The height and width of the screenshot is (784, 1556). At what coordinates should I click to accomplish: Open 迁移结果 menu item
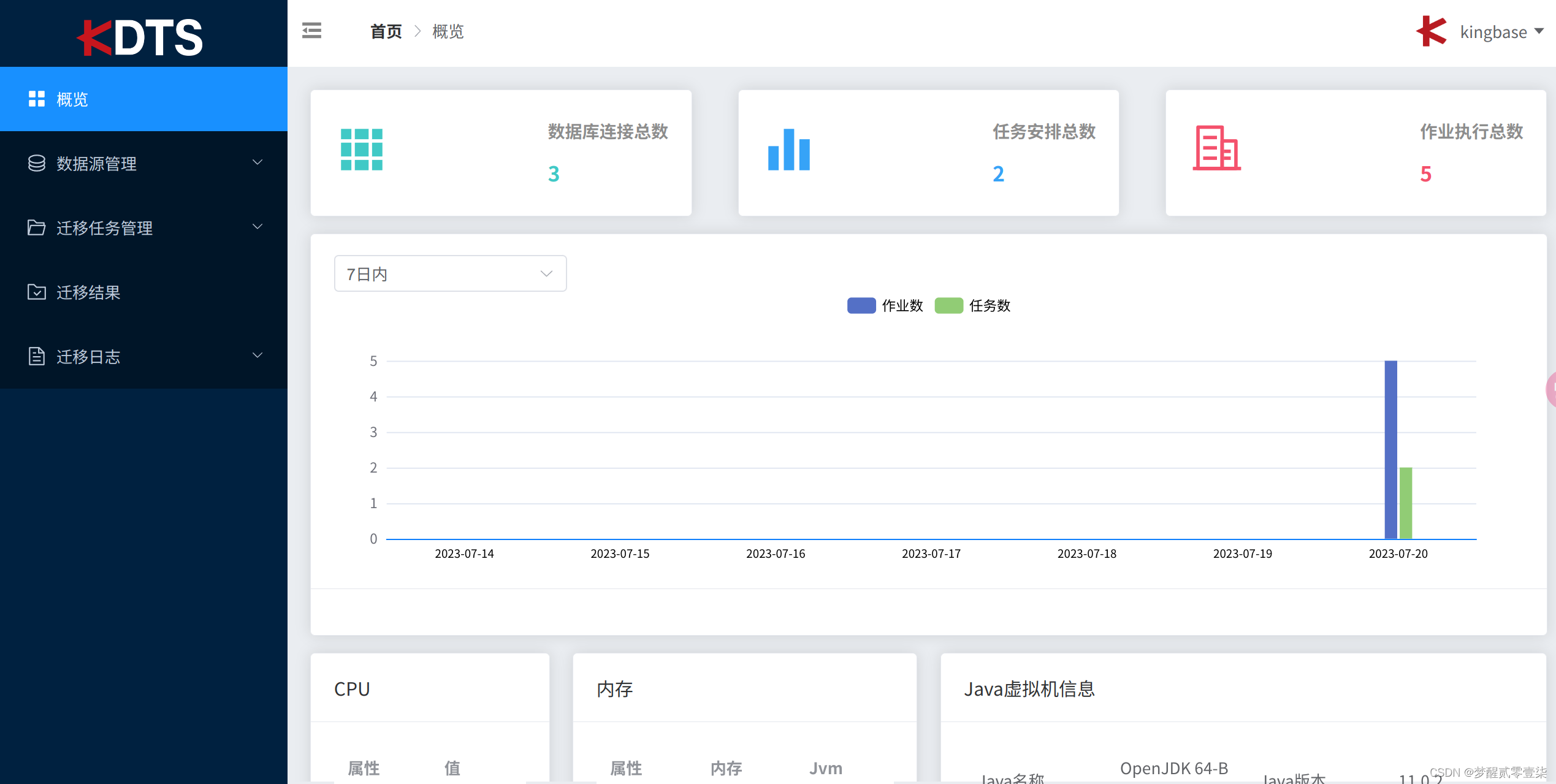[143, 292]
